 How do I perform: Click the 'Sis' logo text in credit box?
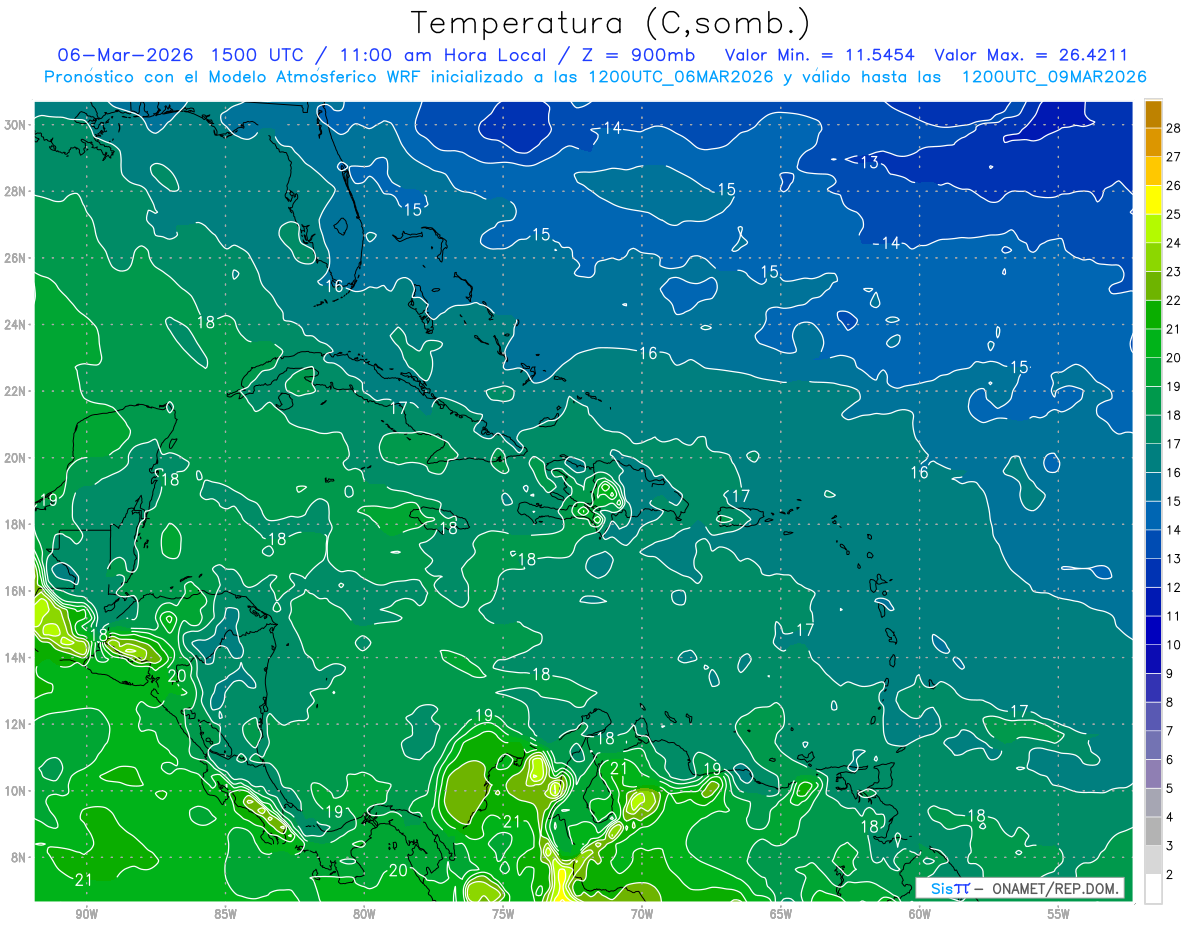[942, 888]
